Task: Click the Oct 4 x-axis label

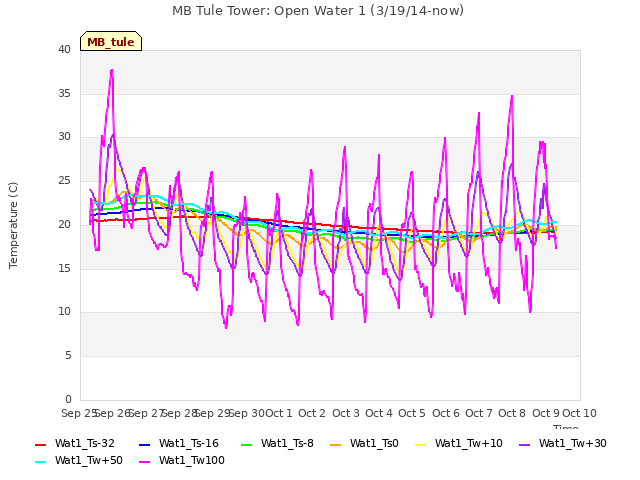Action: point(379,413)
